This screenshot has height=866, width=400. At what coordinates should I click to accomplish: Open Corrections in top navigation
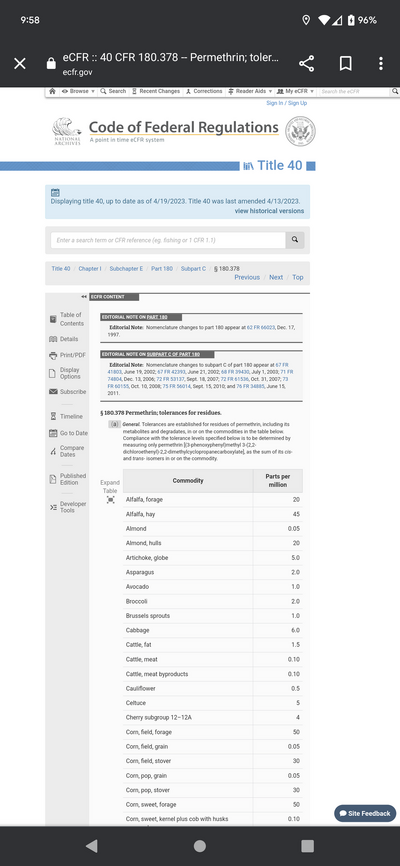click(x=204, y=91)
